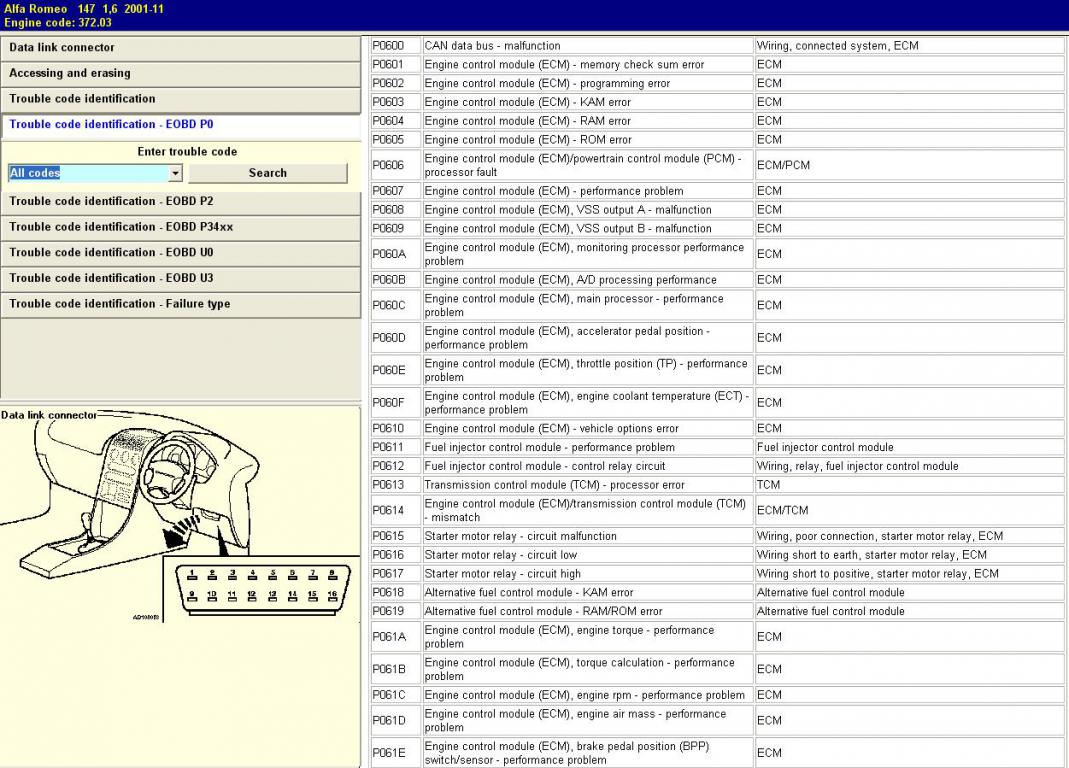Select code P0600 cell
Image resolution: width=1069 pixels, height=768 pixels.
click(x=395, y=46)
